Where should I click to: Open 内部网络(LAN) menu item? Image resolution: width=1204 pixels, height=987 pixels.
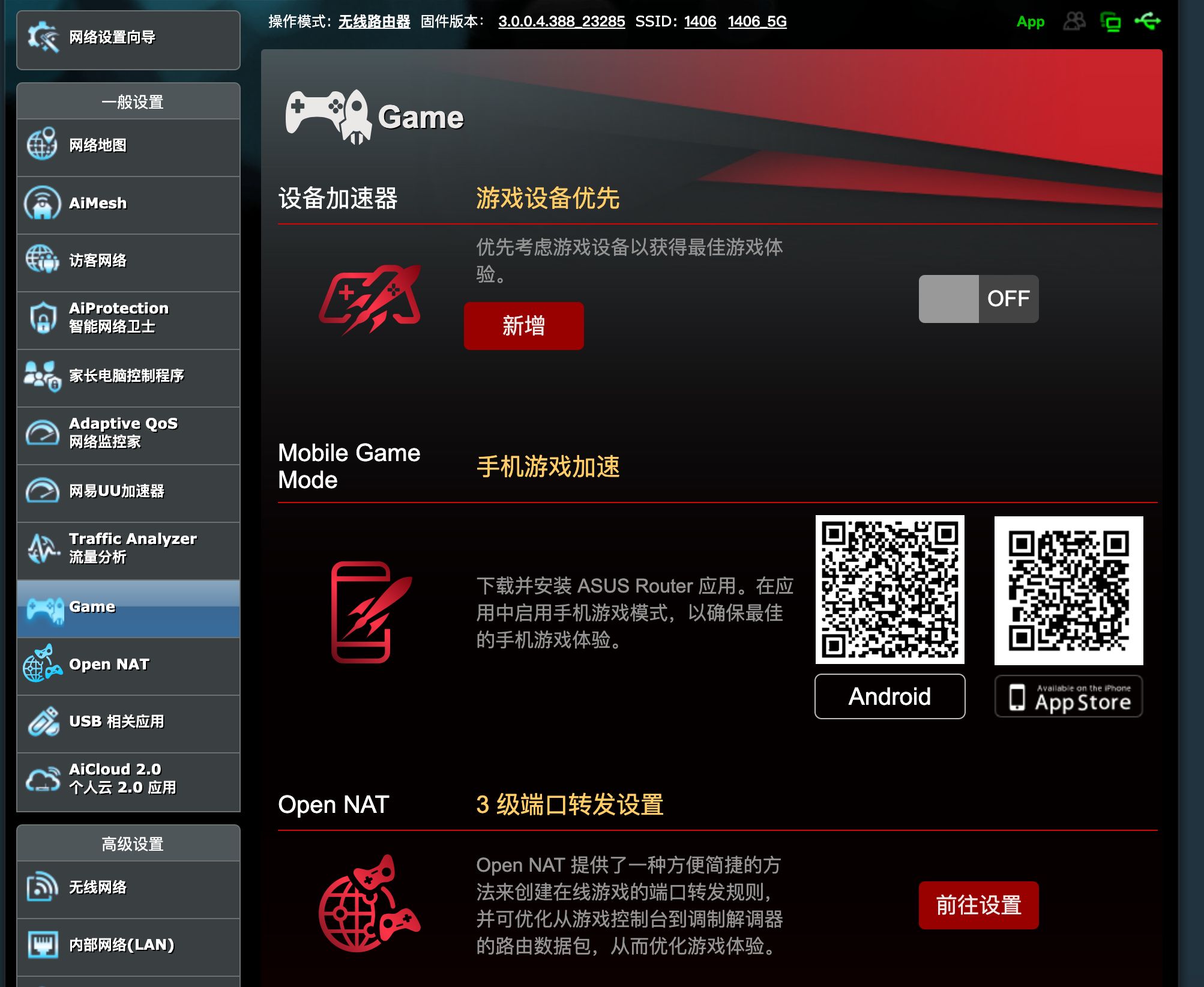[x=128, y=947]
